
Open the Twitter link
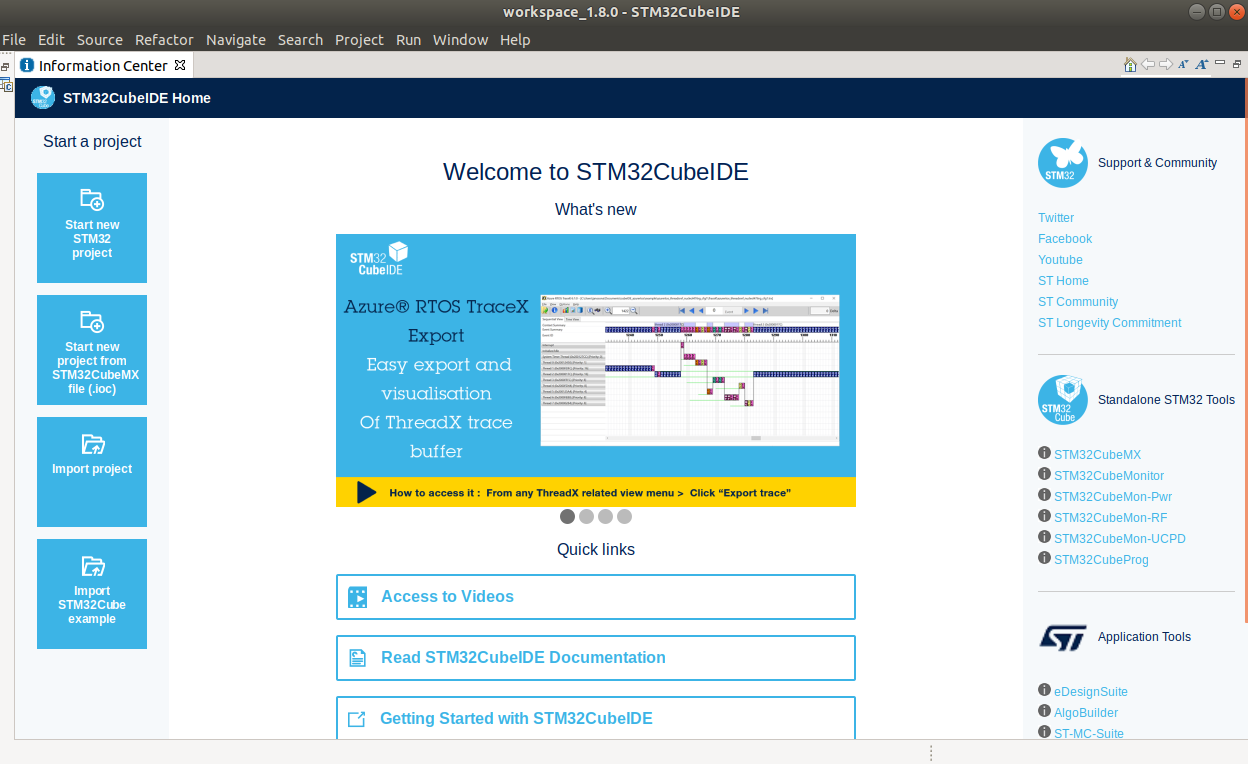[x=1055, y=217]
